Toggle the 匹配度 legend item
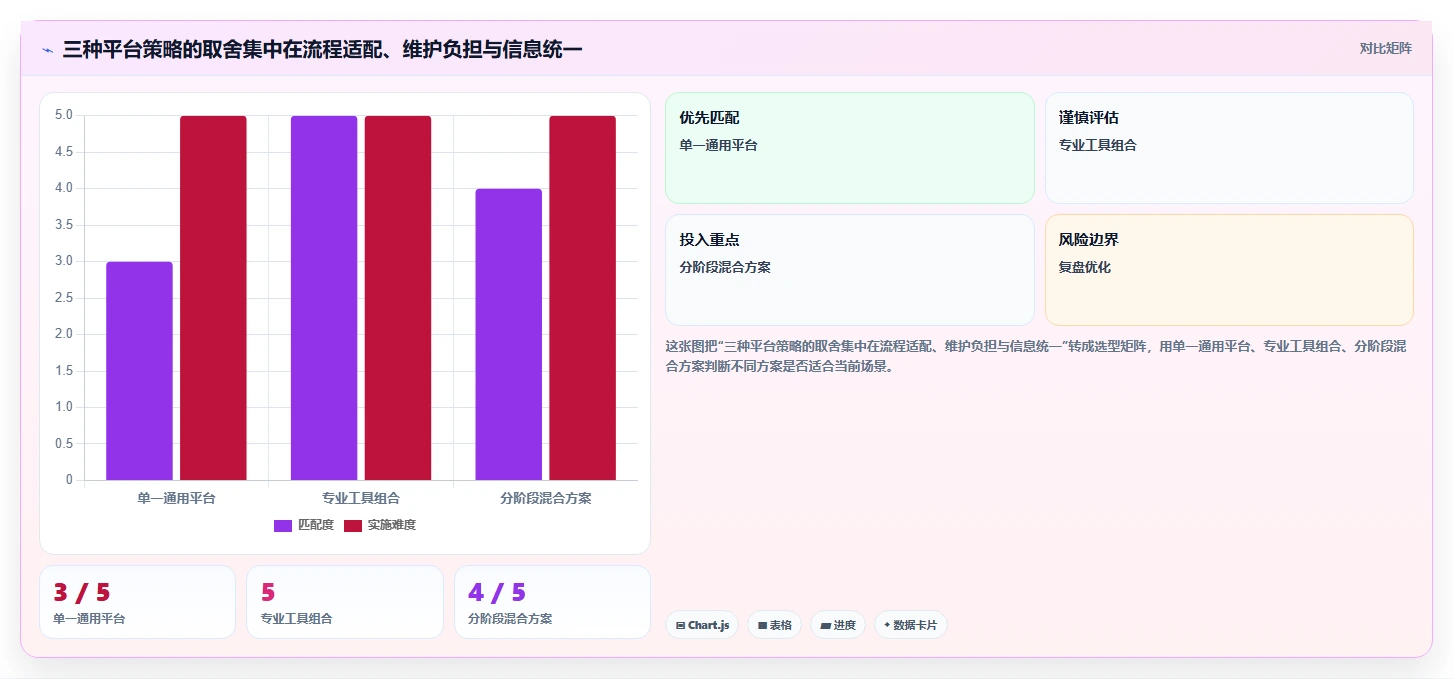Screen dimensions: 1453x679 tap(304, 525)
